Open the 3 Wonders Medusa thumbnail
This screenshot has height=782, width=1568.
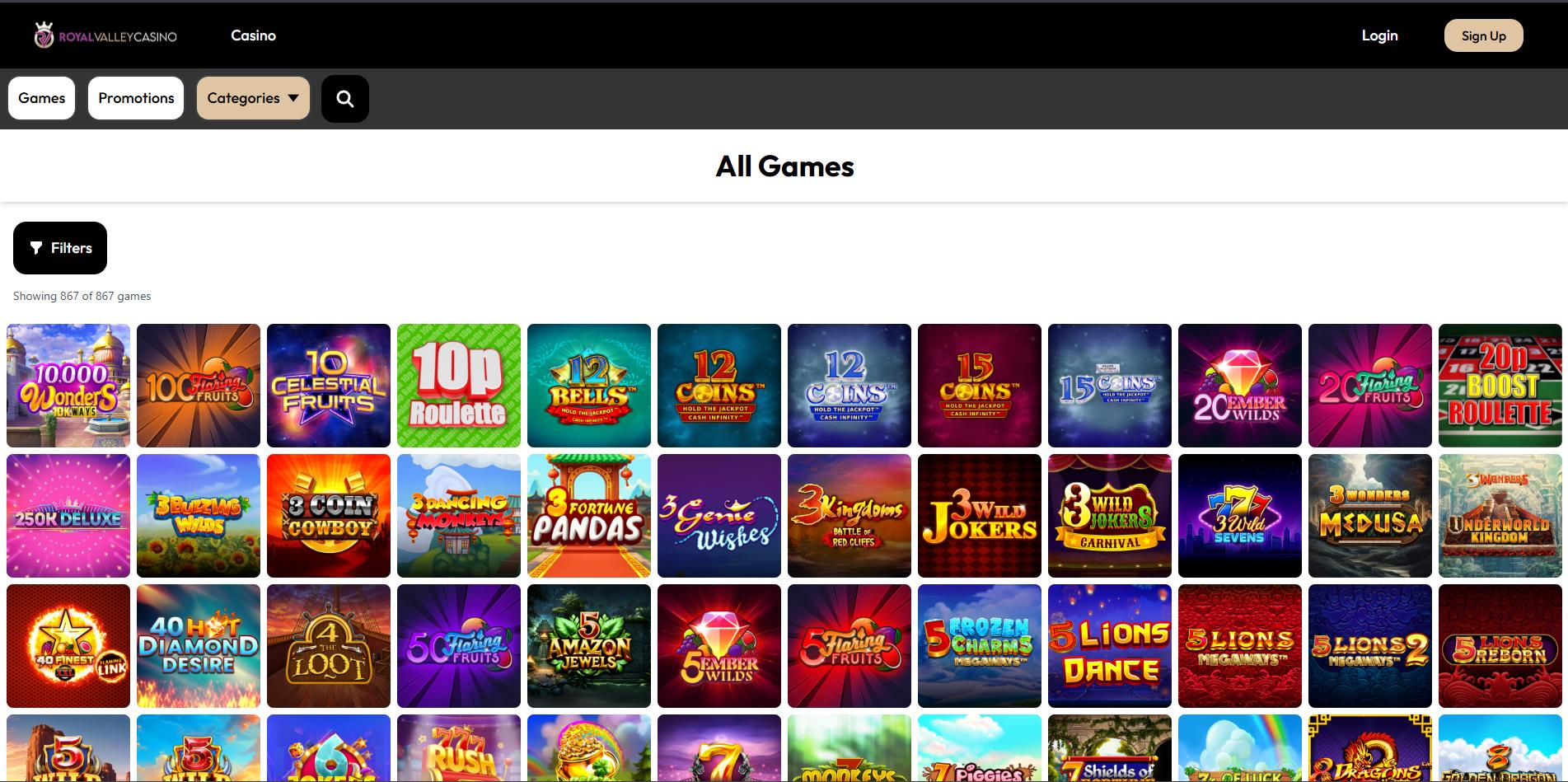(1370, 516)
